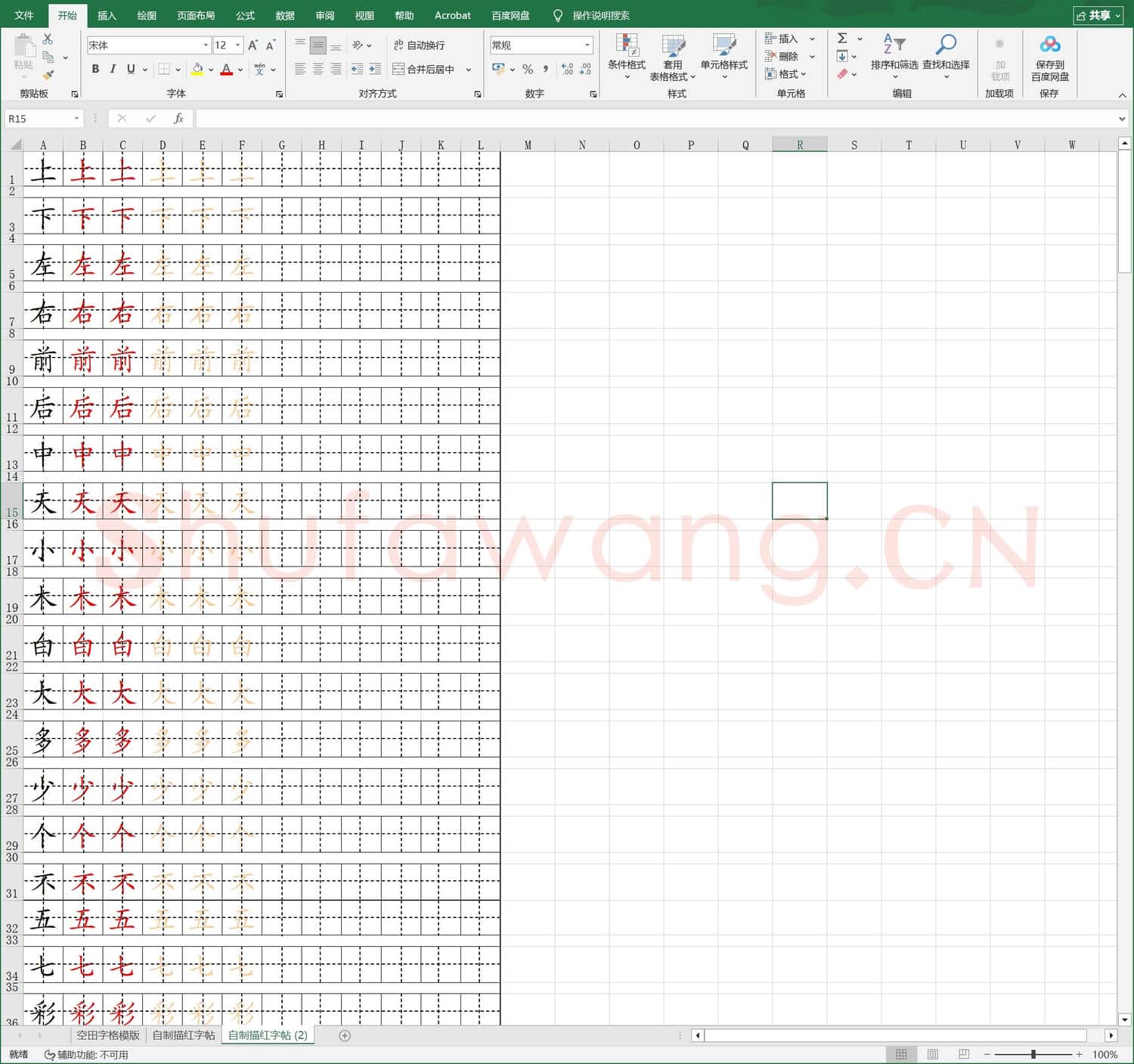Toggle center horizontal alignment

point(318,69)
